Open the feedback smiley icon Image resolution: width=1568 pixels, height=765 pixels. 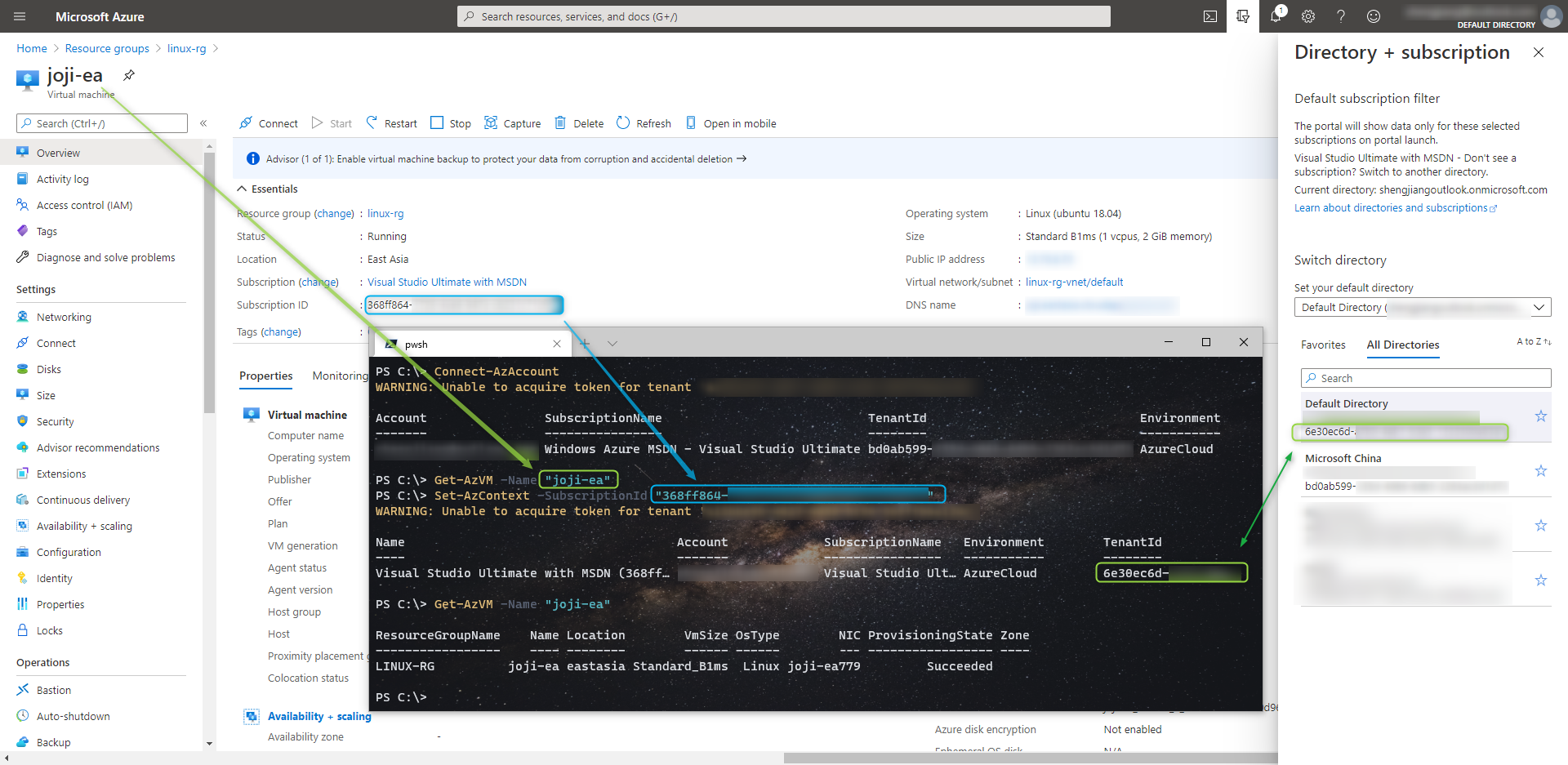[1374, 16]
